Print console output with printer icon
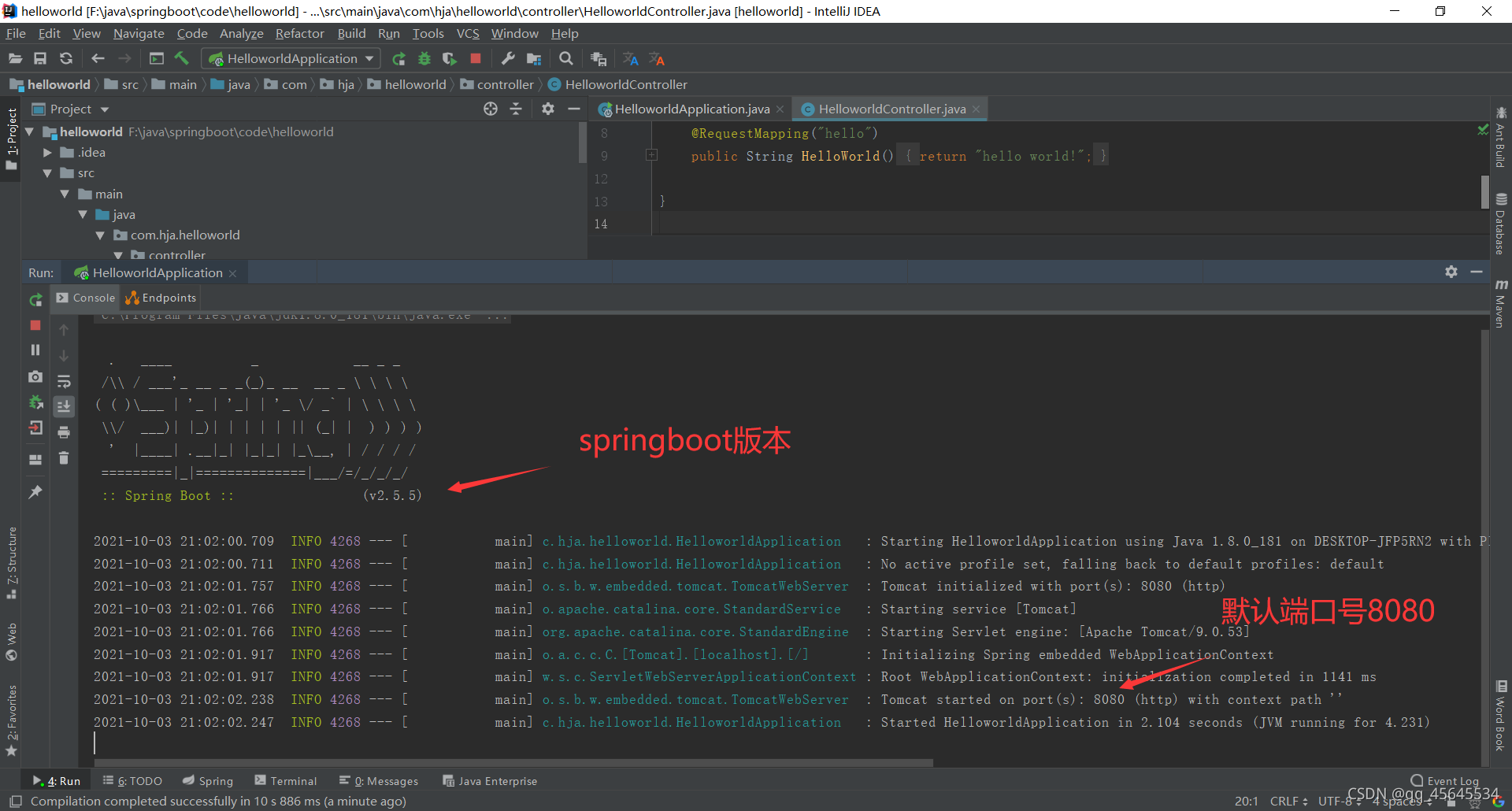 click(x=64, y=432)
